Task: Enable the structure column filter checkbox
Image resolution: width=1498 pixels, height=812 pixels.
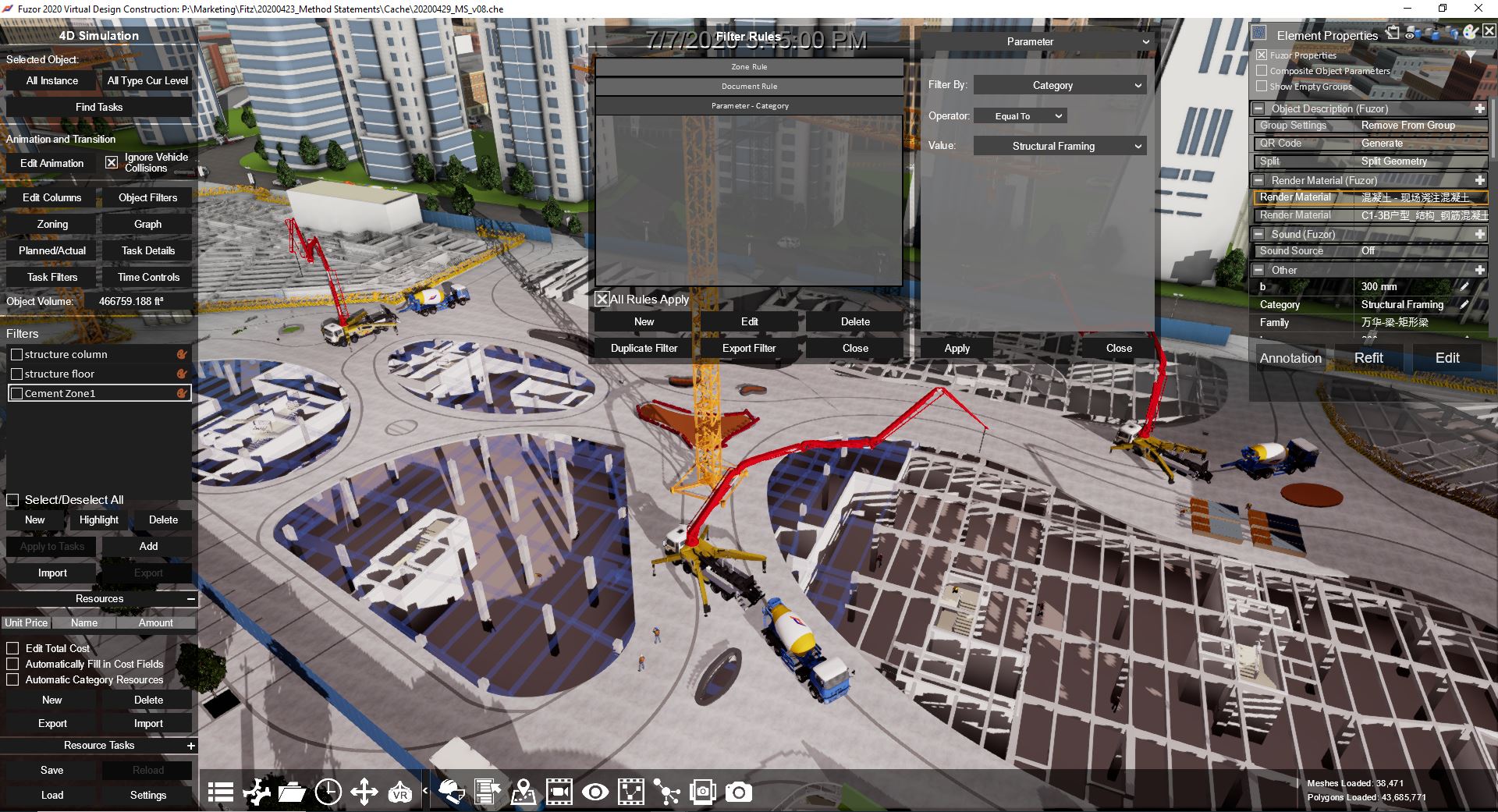Action: tap(16, 354)
